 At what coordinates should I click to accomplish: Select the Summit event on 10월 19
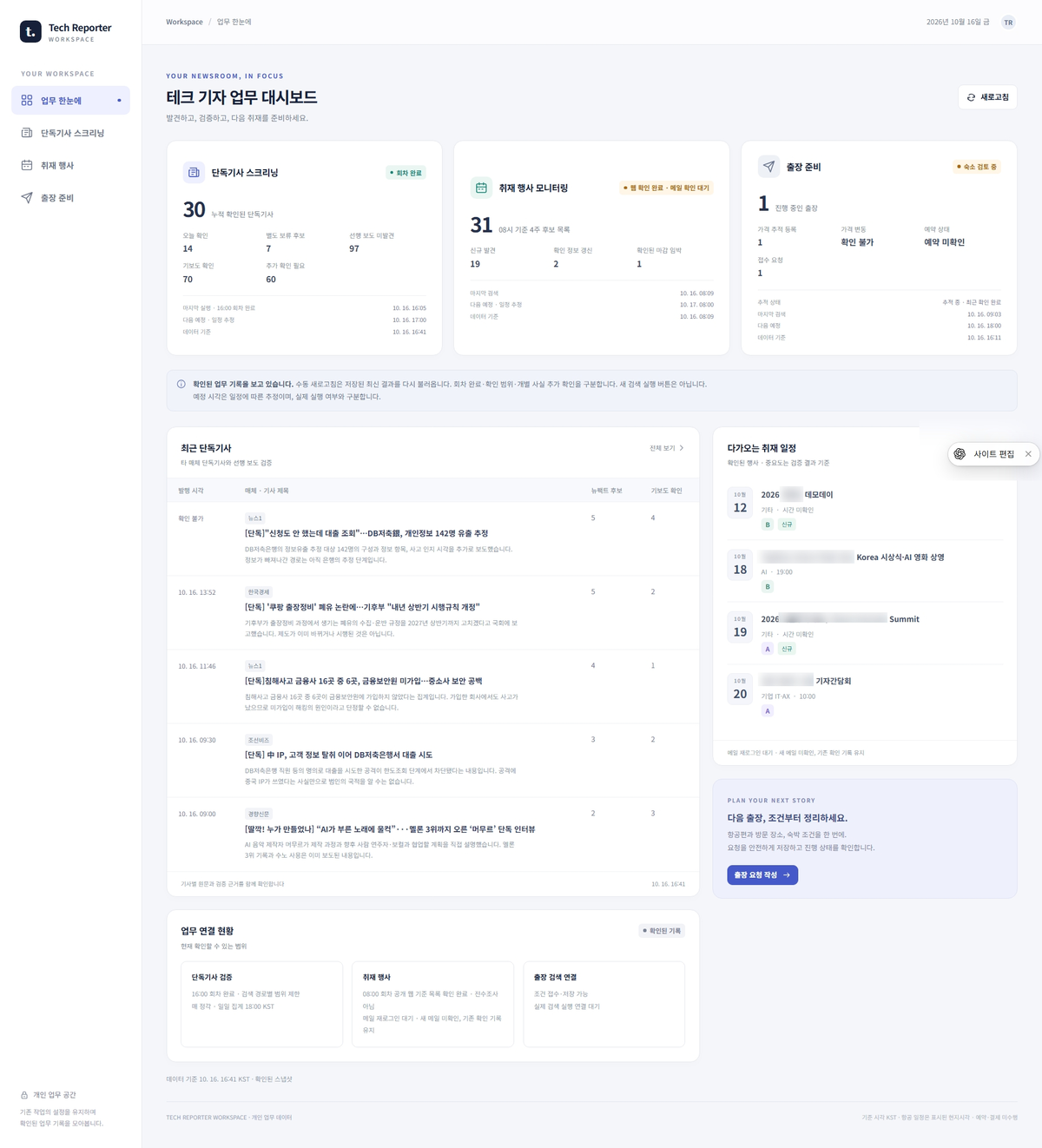pyautogui.click(x=865, y=633)
